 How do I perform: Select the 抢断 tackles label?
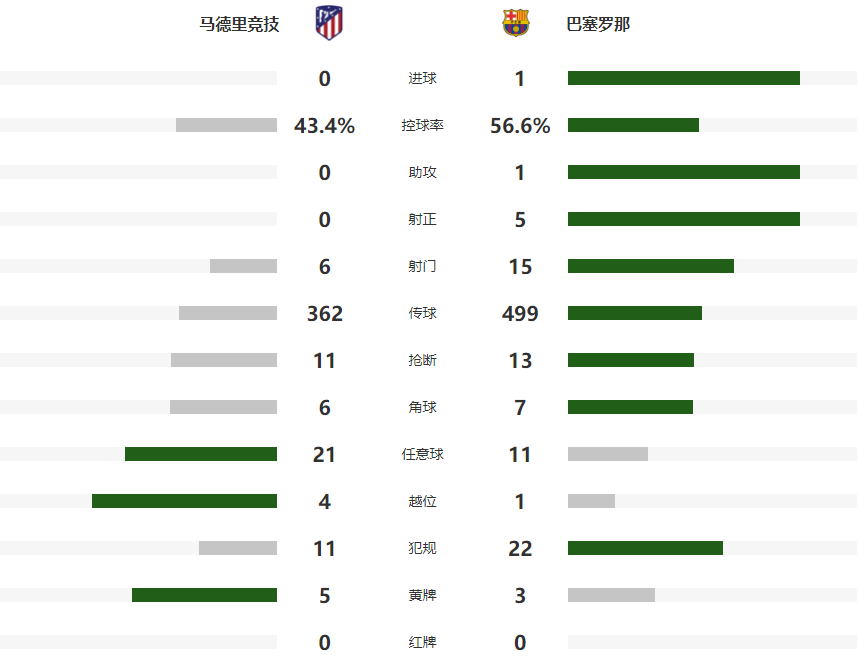pyautogui.click(x=422, y=361)
